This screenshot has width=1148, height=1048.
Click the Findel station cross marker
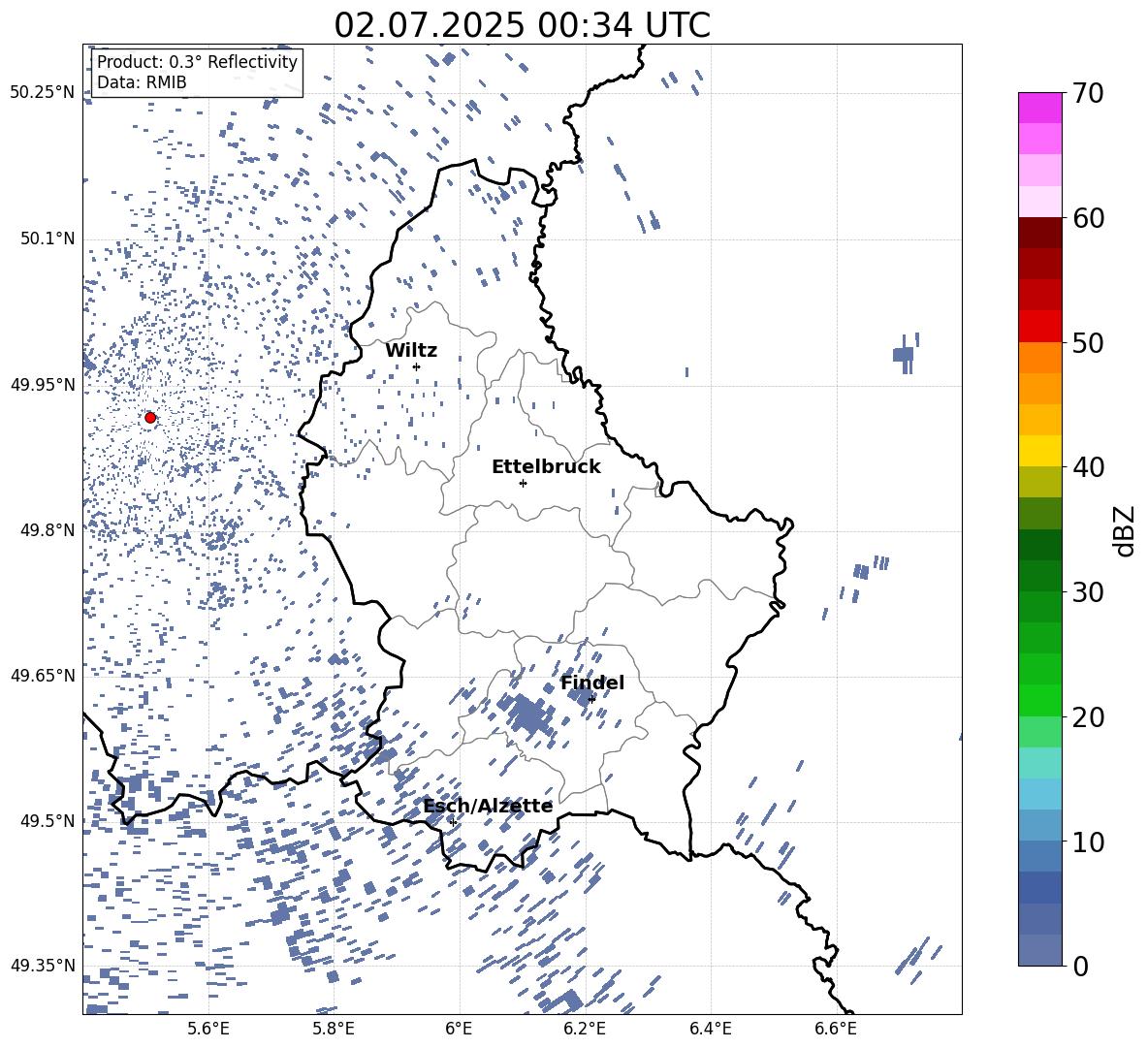(591, 700)
